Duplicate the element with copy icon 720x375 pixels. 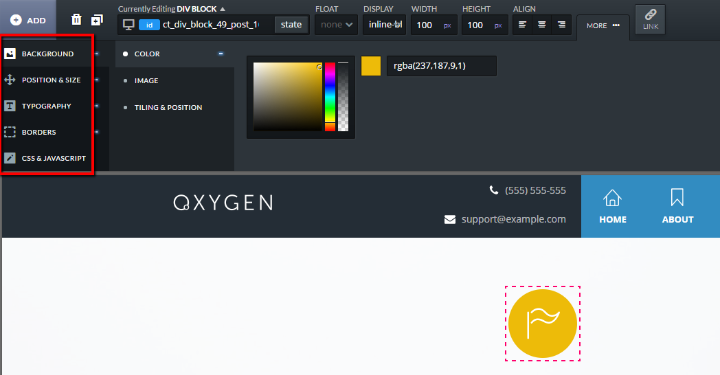tap(97, 20)
